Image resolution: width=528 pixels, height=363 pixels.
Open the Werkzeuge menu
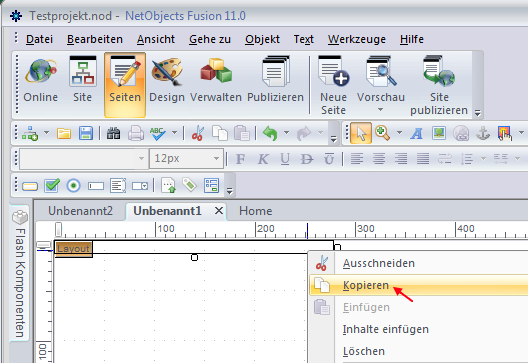pos(357,39)
